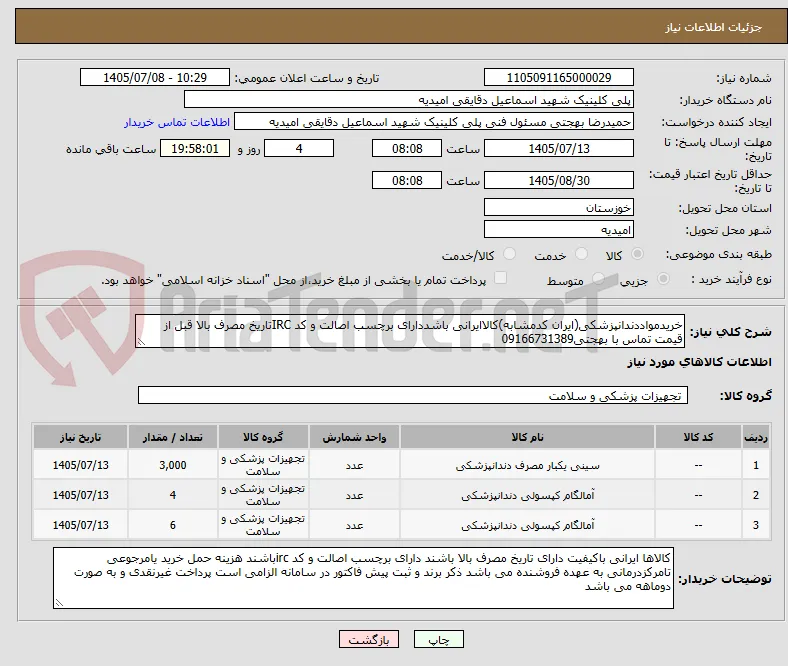Click the response deadline hour field 08:08
The image size is (788, 666).
tap(407, 148)
